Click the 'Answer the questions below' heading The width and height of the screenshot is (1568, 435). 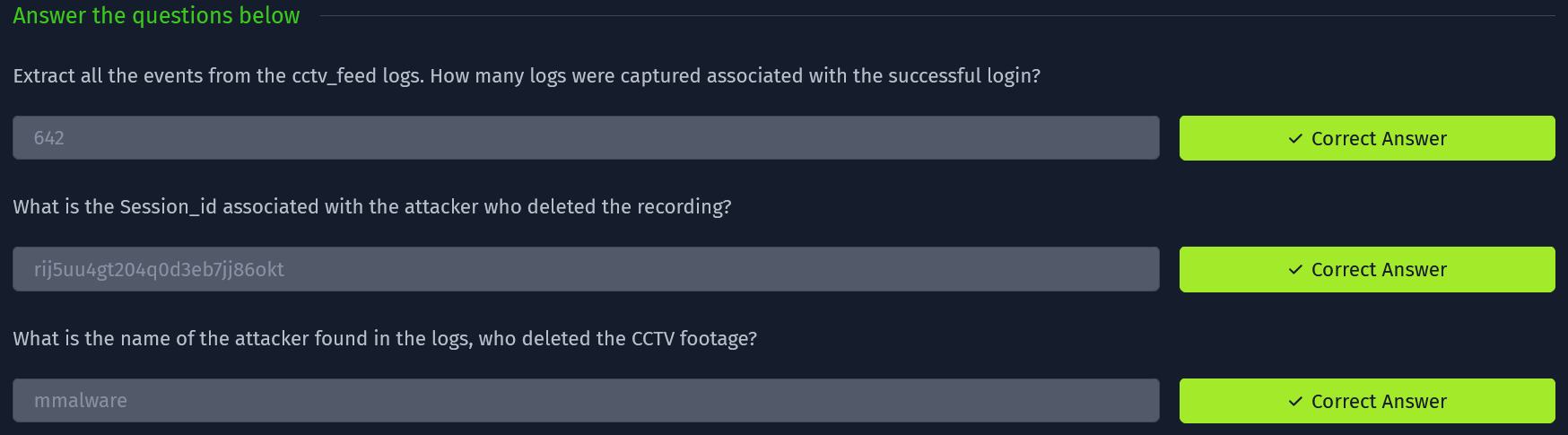pyautogui.click(x=156, y=16)
